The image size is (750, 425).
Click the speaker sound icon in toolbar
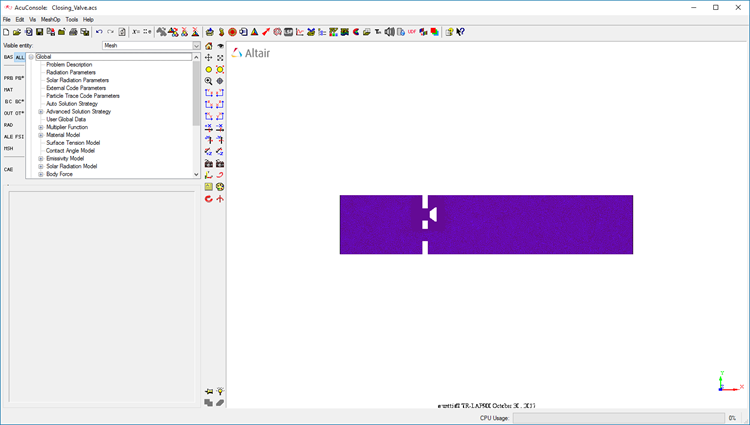coord(390,32)
